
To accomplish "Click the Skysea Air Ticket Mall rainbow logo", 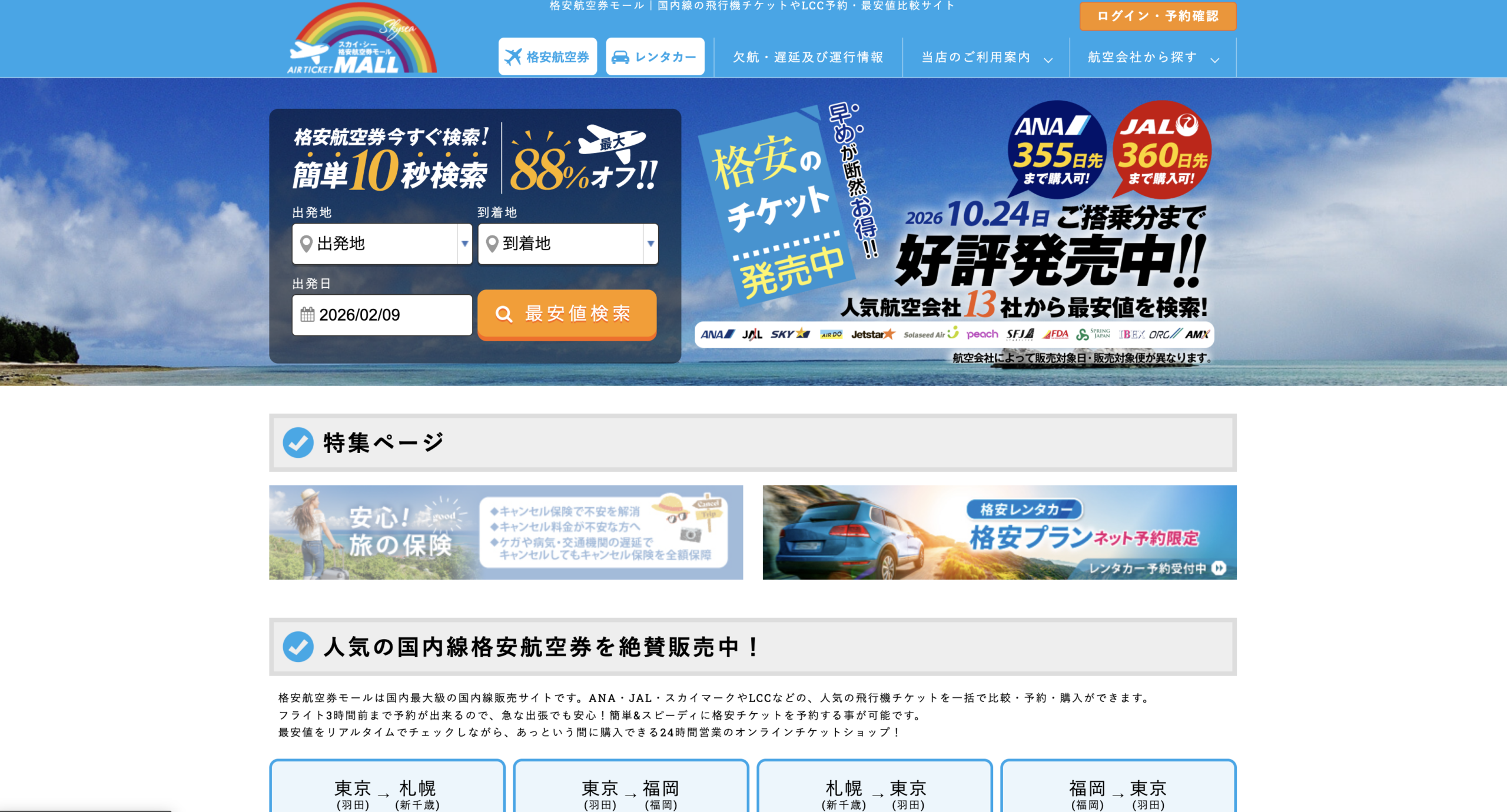I will [362, 40].
